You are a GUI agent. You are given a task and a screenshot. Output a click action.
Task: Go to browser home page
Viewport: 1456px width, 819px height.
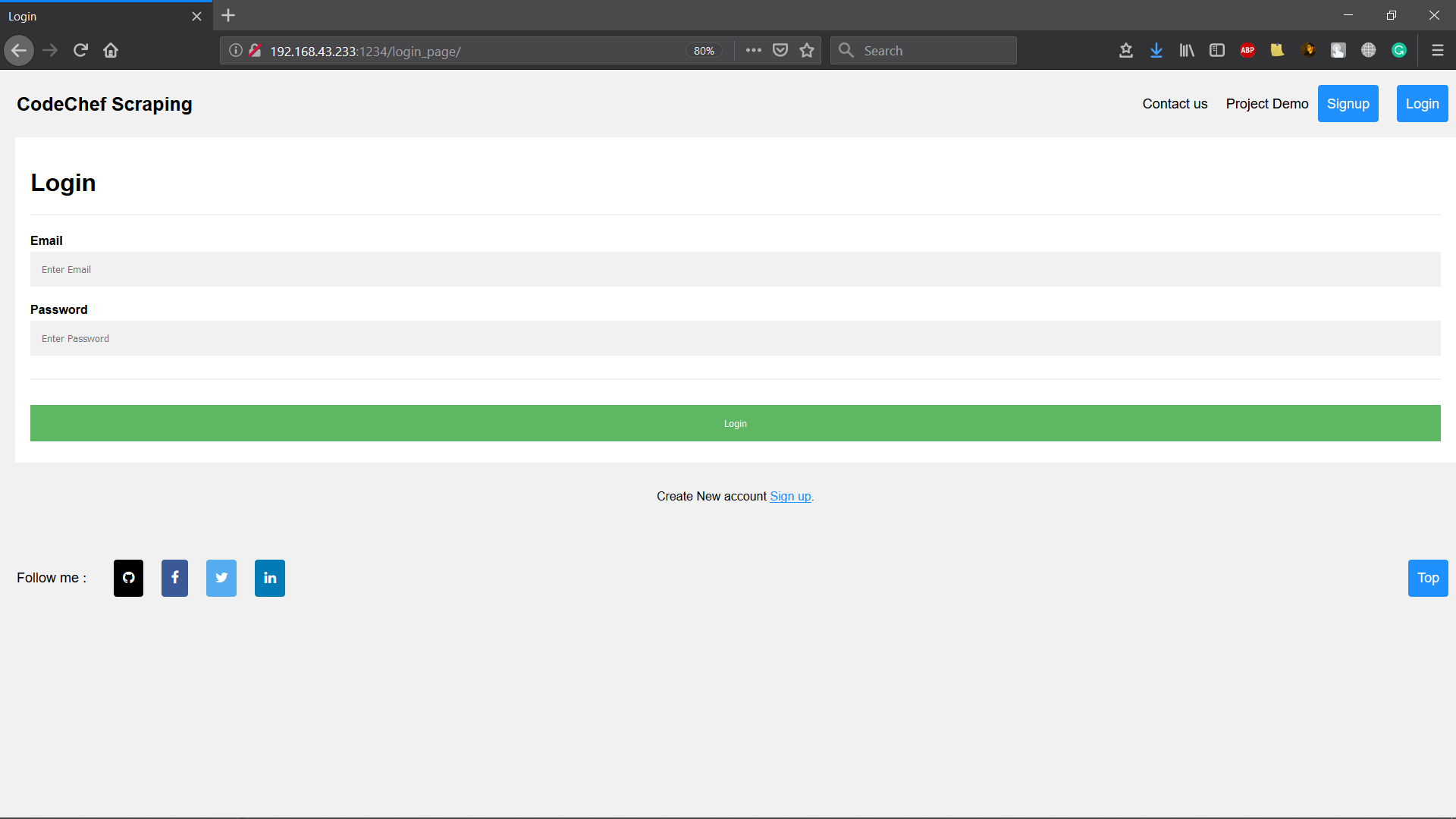point(111,50)
